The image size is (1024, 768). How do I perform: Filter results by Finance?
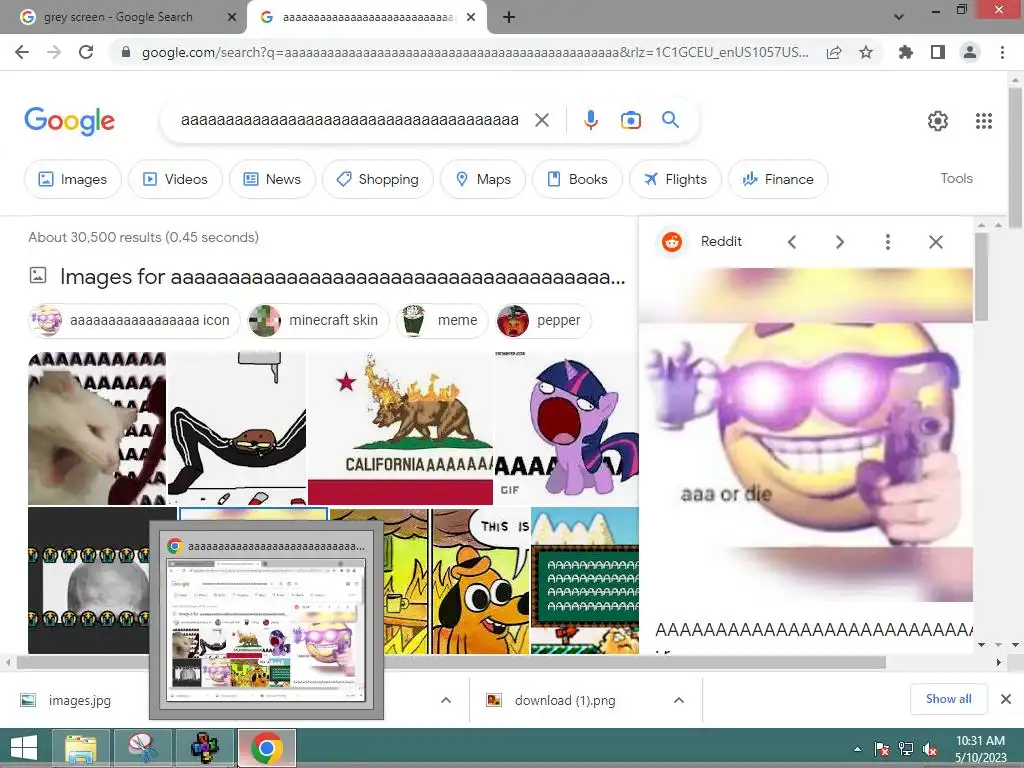pyautogui.click(x=778, y=179)
